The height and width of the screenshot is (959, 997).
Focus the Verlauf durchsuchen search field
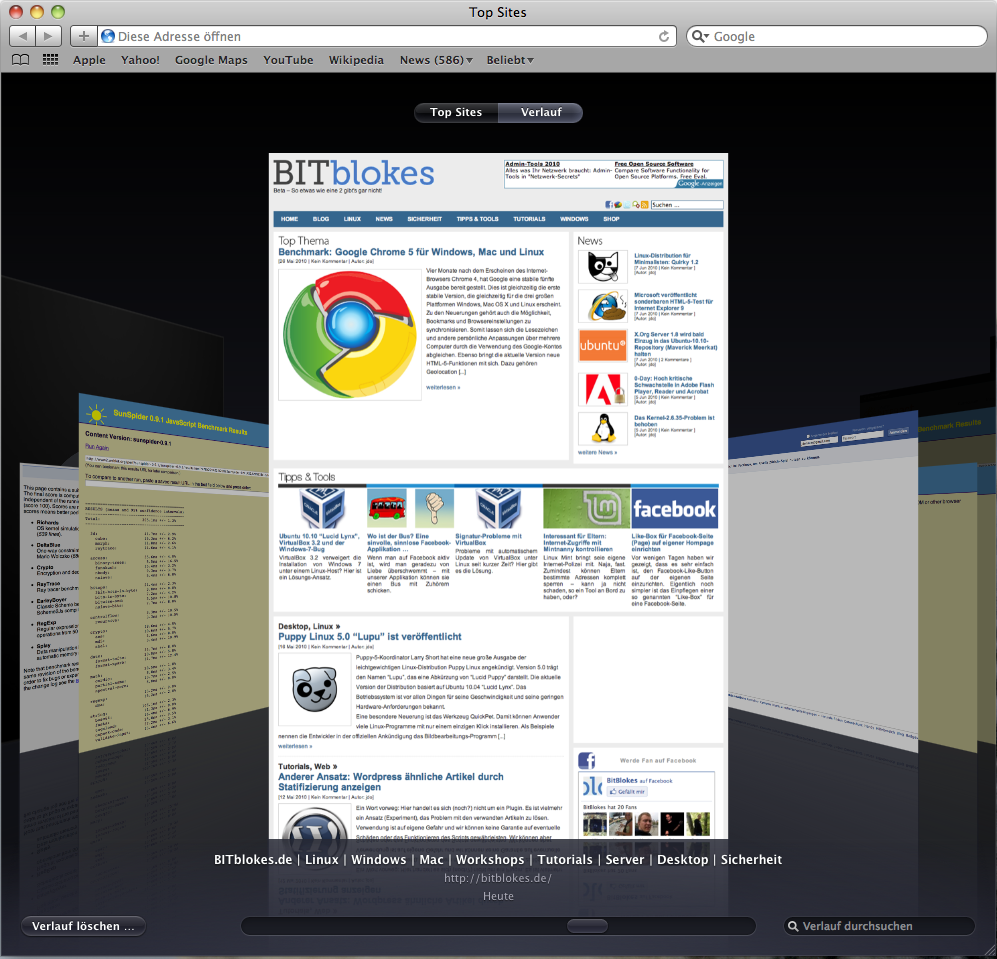tap(879, 926)
